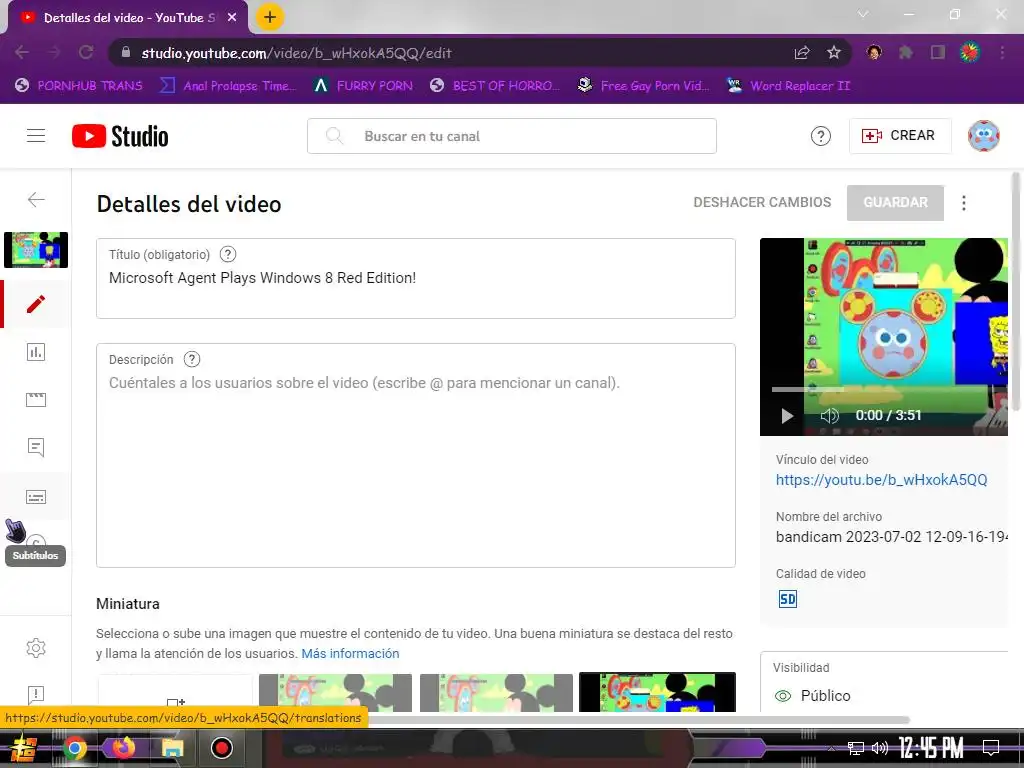Close the Detalles del video tab
The height and width of the screenshot is (768, 1024).
pos(232,18)
